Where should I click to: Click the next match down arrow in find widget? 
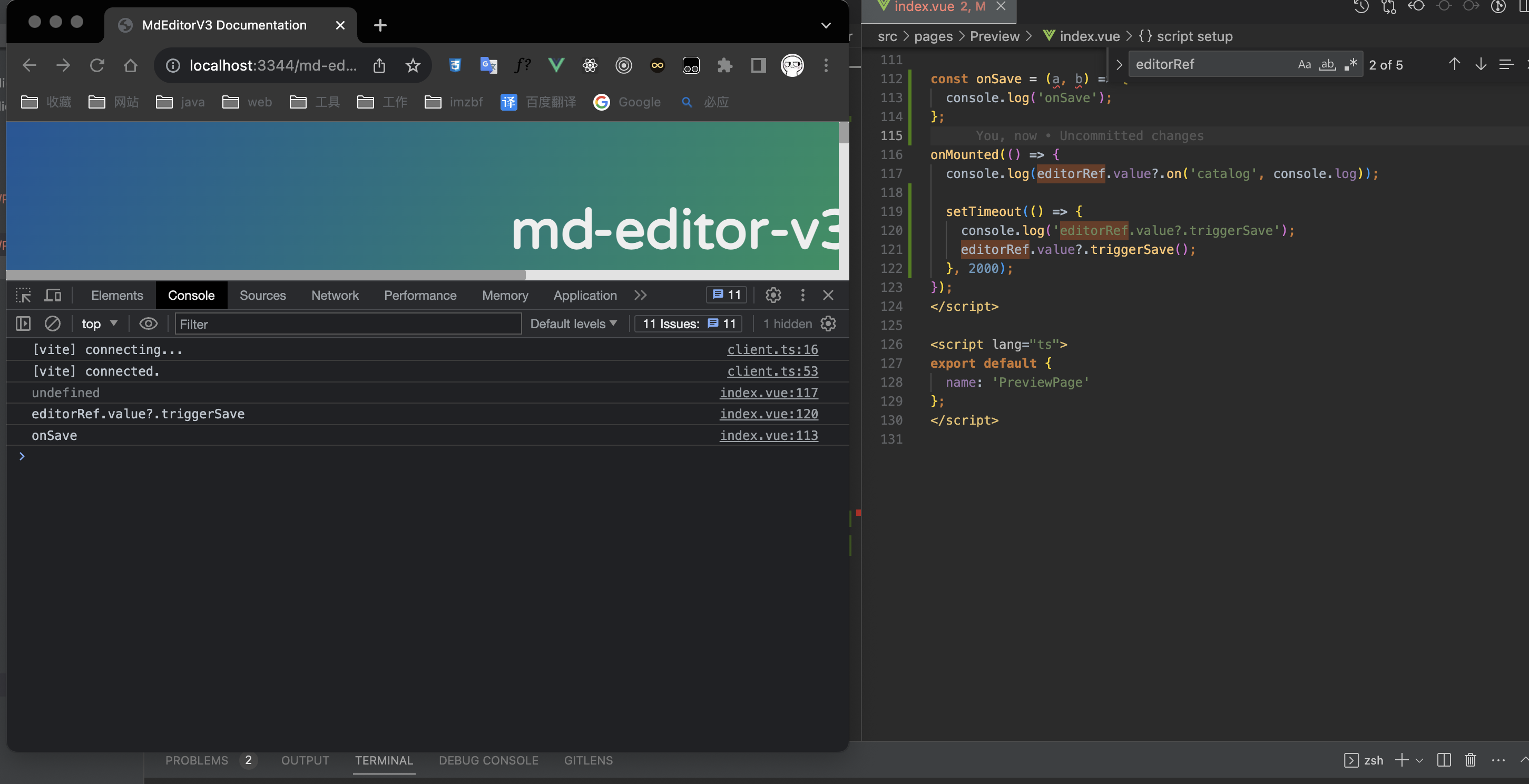[1481, 64]
